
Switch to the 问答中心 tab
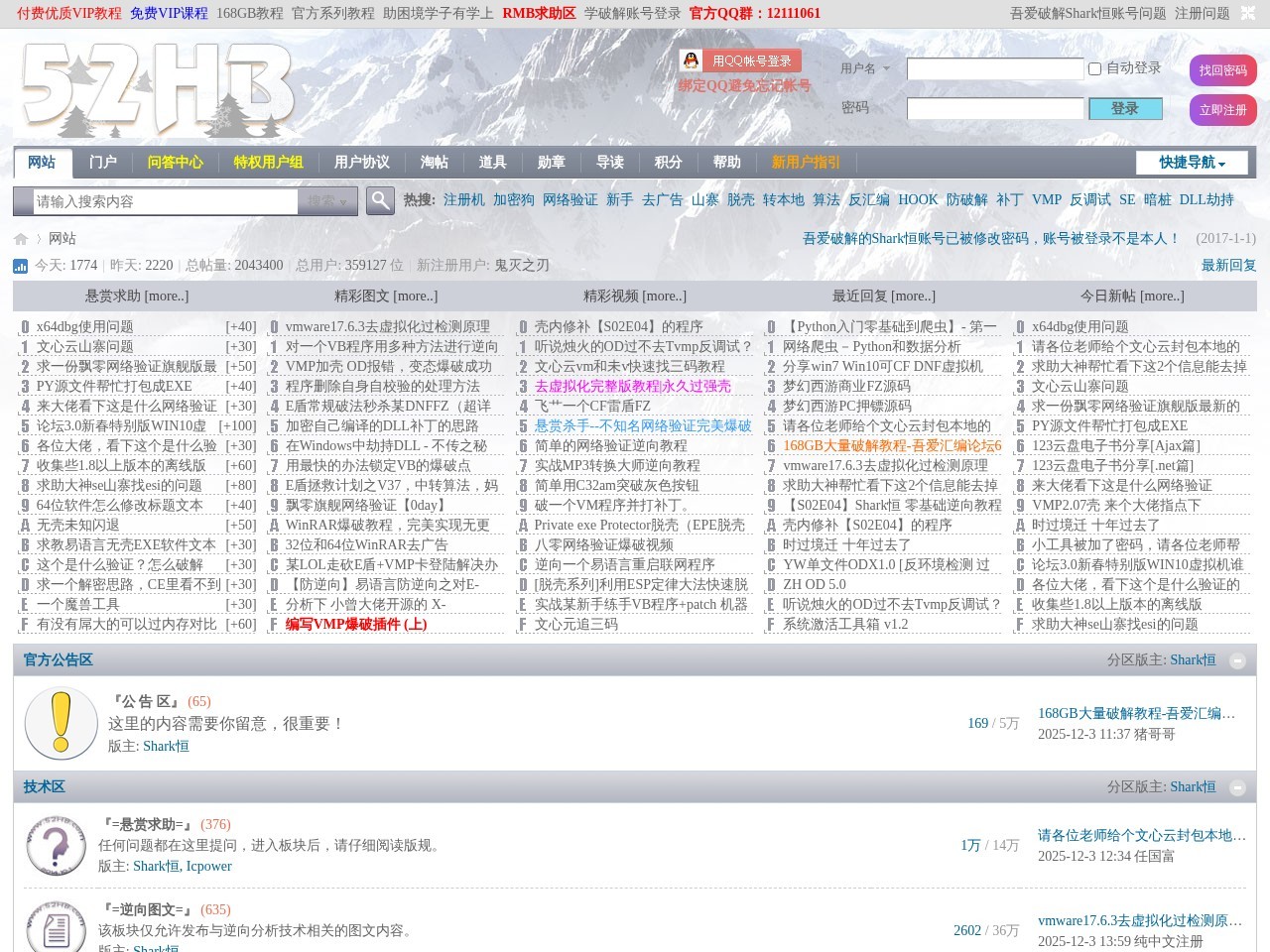pyautogui.click(x=175, y=162)
